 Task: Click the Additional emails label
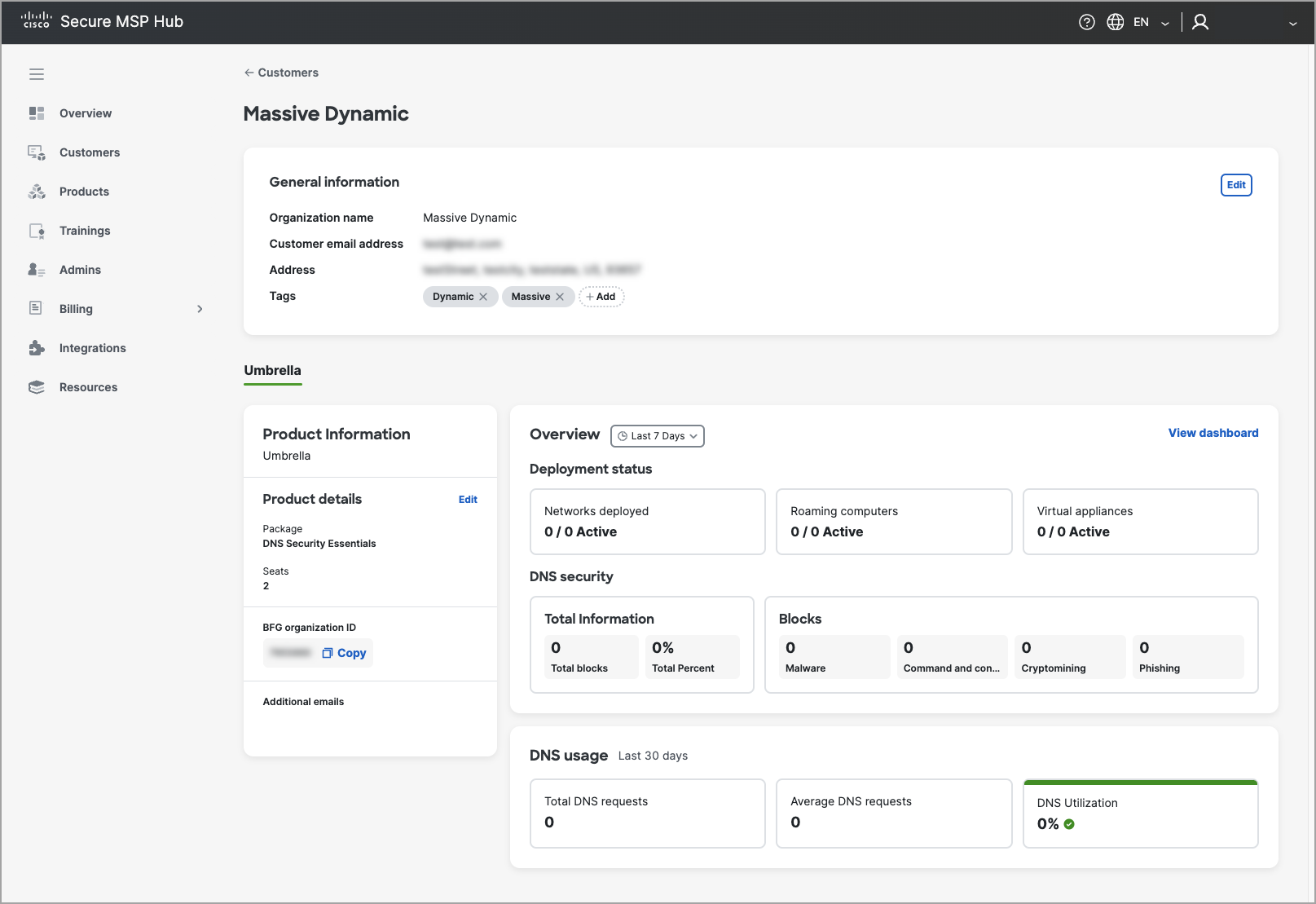303,702
